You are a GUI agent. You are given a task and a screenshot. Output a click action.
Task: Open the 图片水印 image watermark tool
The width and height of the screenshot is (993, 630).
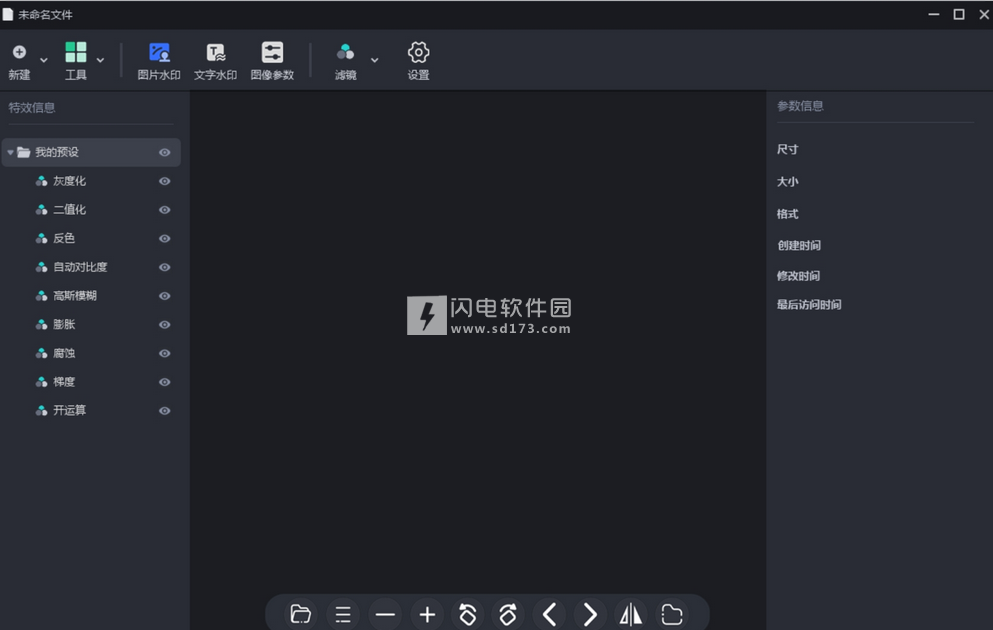click(159, 61)
